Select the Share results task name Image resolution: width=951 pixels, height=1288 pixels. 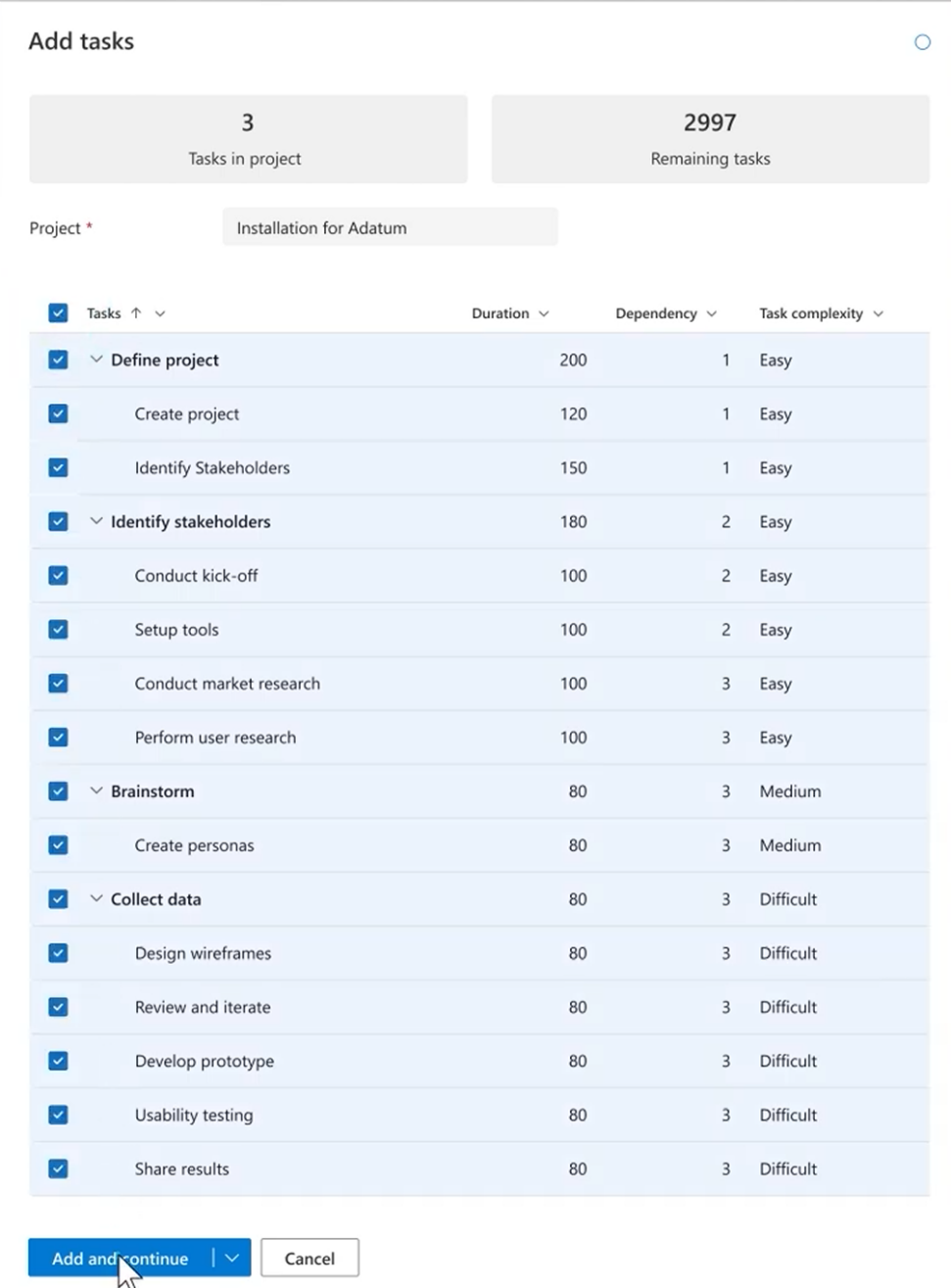(x=182, y=1169)
